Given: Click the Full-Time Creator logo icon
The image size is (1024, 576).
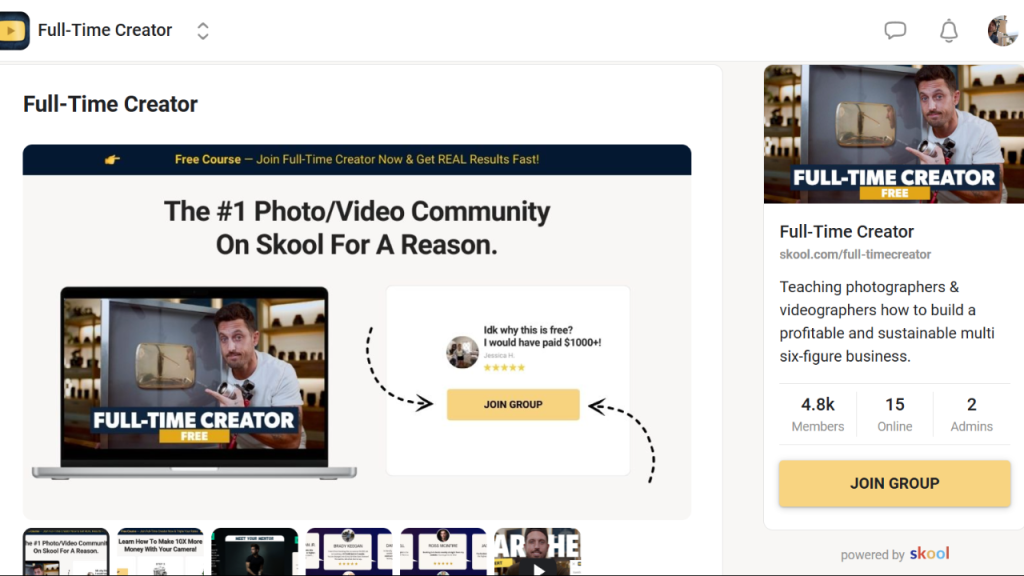Looking at the screenshot, I should click(13, 31).
